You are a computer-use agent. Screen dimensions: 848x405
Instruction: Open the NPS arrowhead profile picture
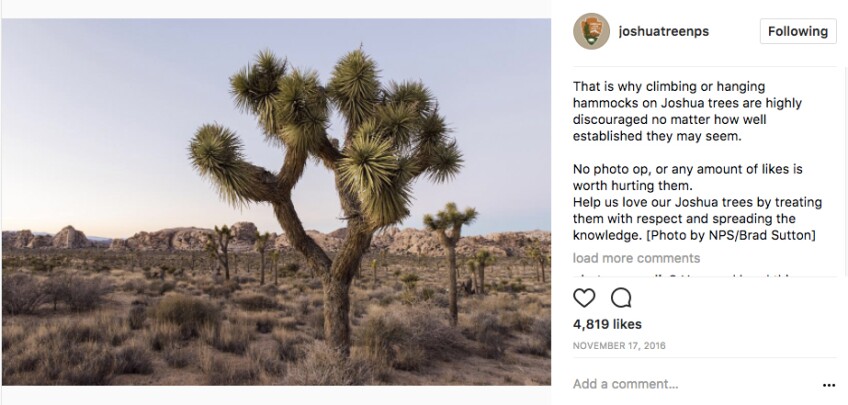pos(591,31)
